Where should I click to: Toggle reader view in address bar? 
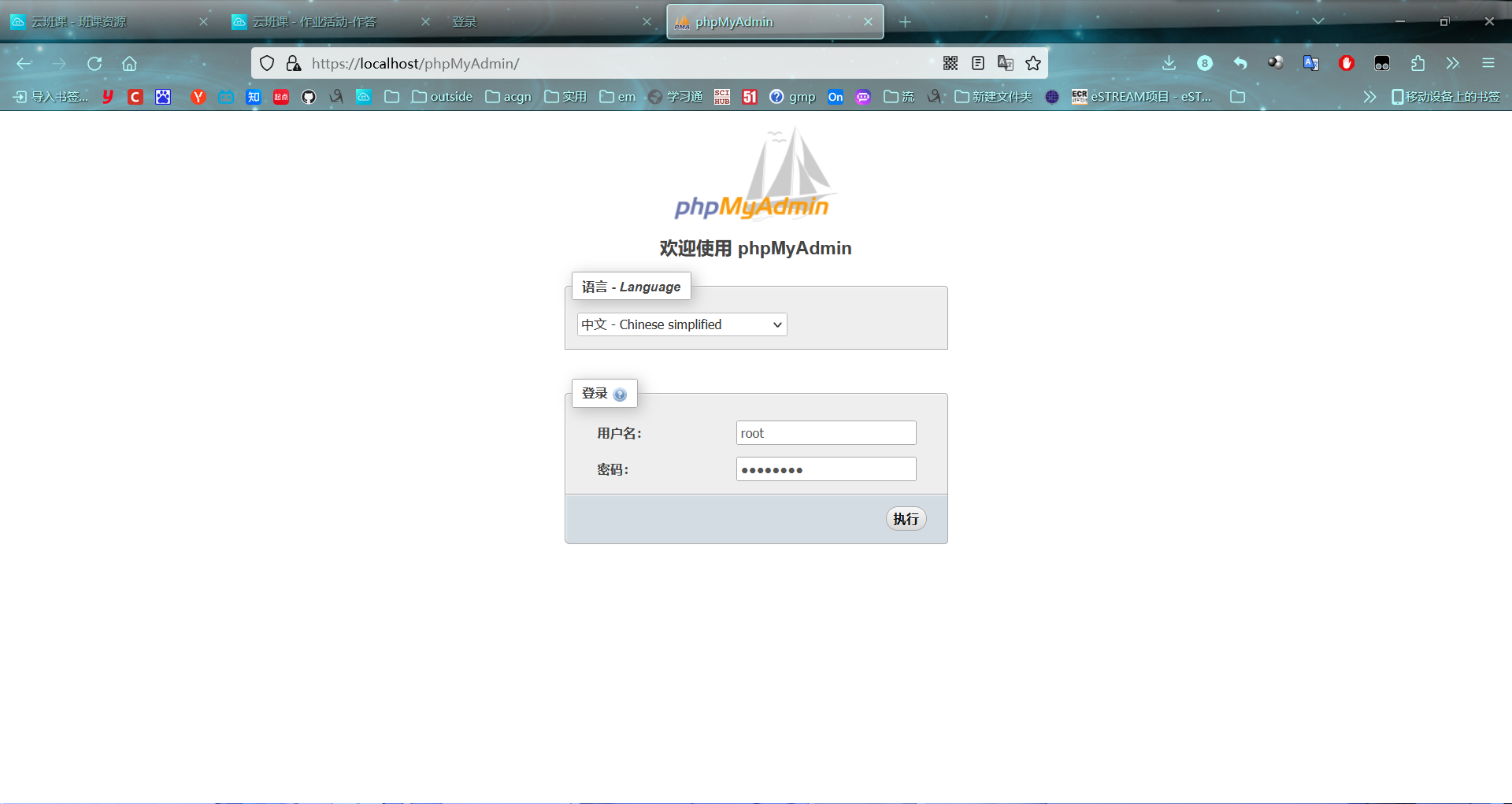pos(978,64)
